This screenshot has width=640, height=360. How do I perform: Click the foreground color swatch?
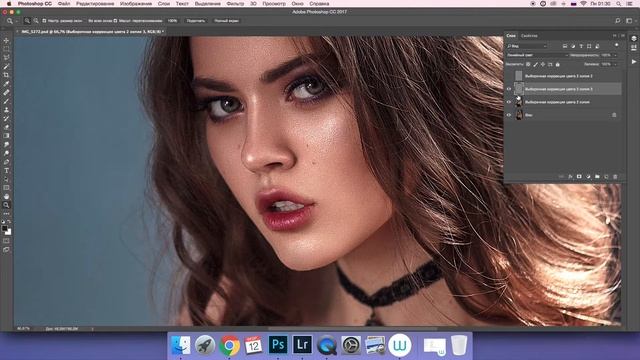tap(4, 229)
